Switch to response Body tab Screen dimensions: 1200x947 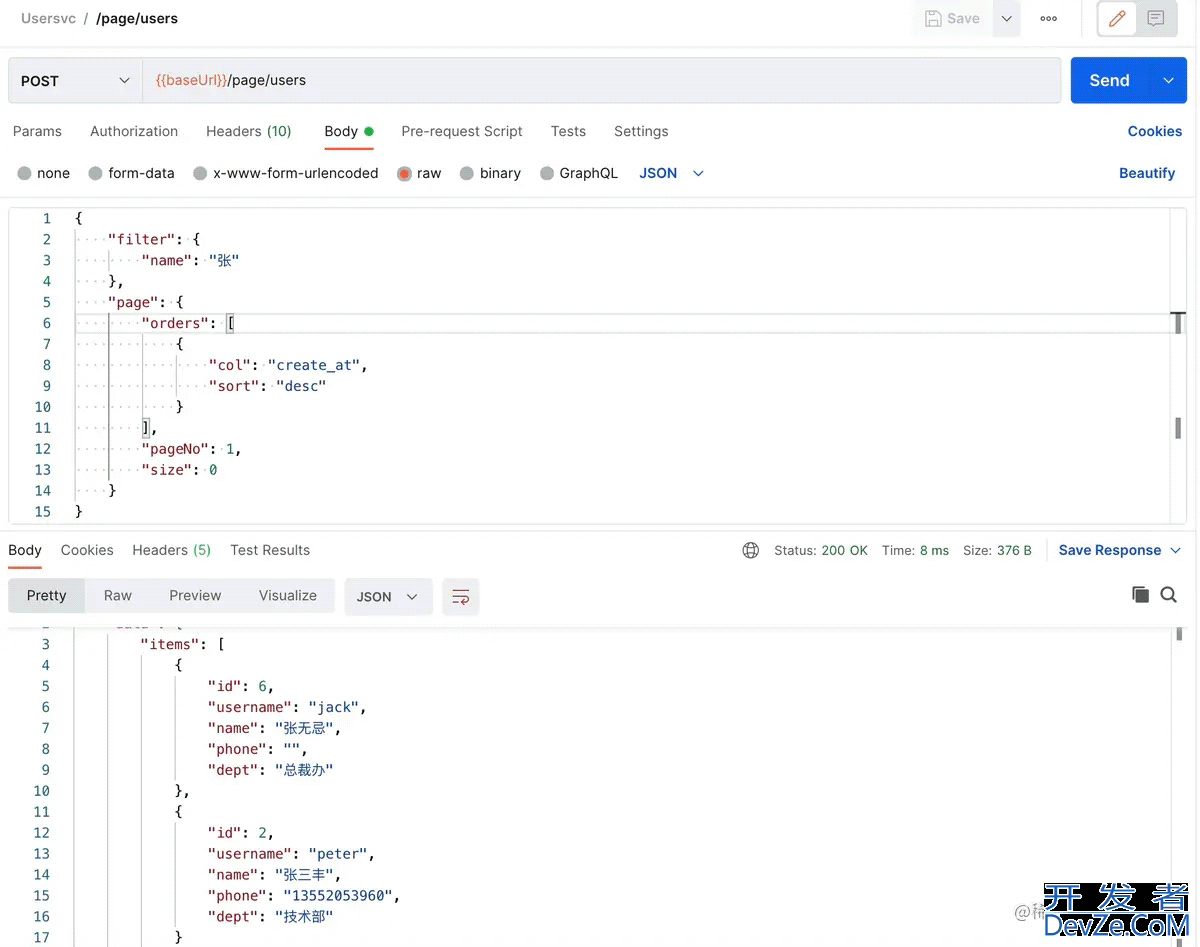click(25, 550)
